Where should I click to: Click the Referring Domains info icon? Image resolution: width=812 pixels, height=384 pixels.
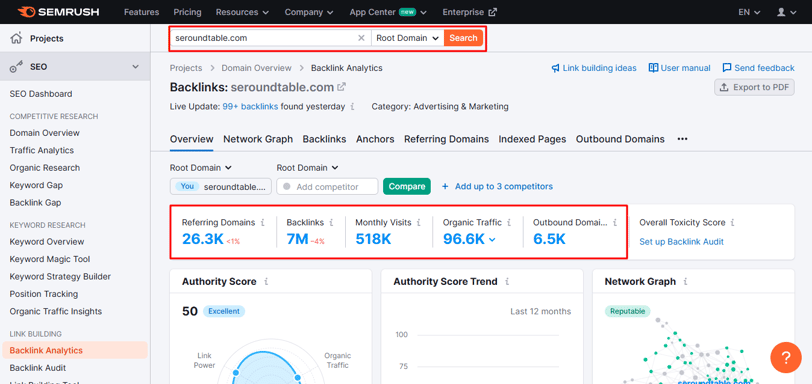(263, 223)
